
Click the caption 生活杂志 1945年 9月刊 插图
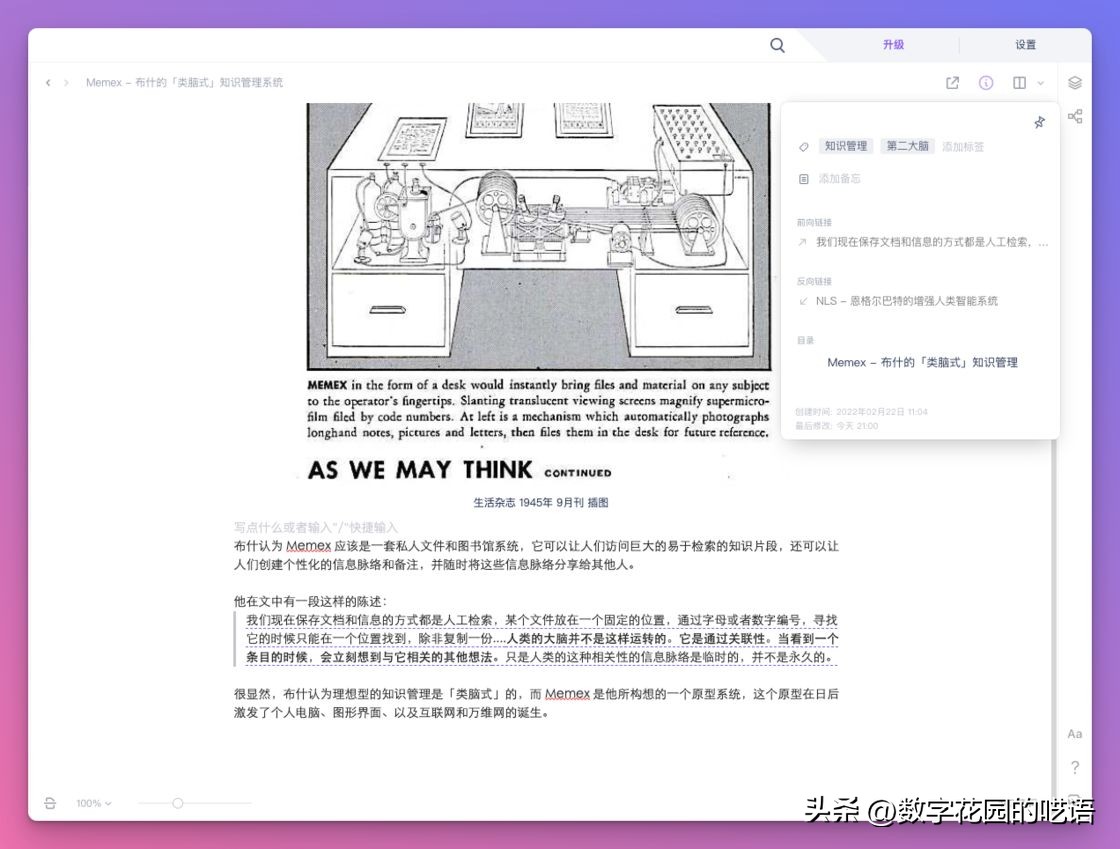click(541, 503)
